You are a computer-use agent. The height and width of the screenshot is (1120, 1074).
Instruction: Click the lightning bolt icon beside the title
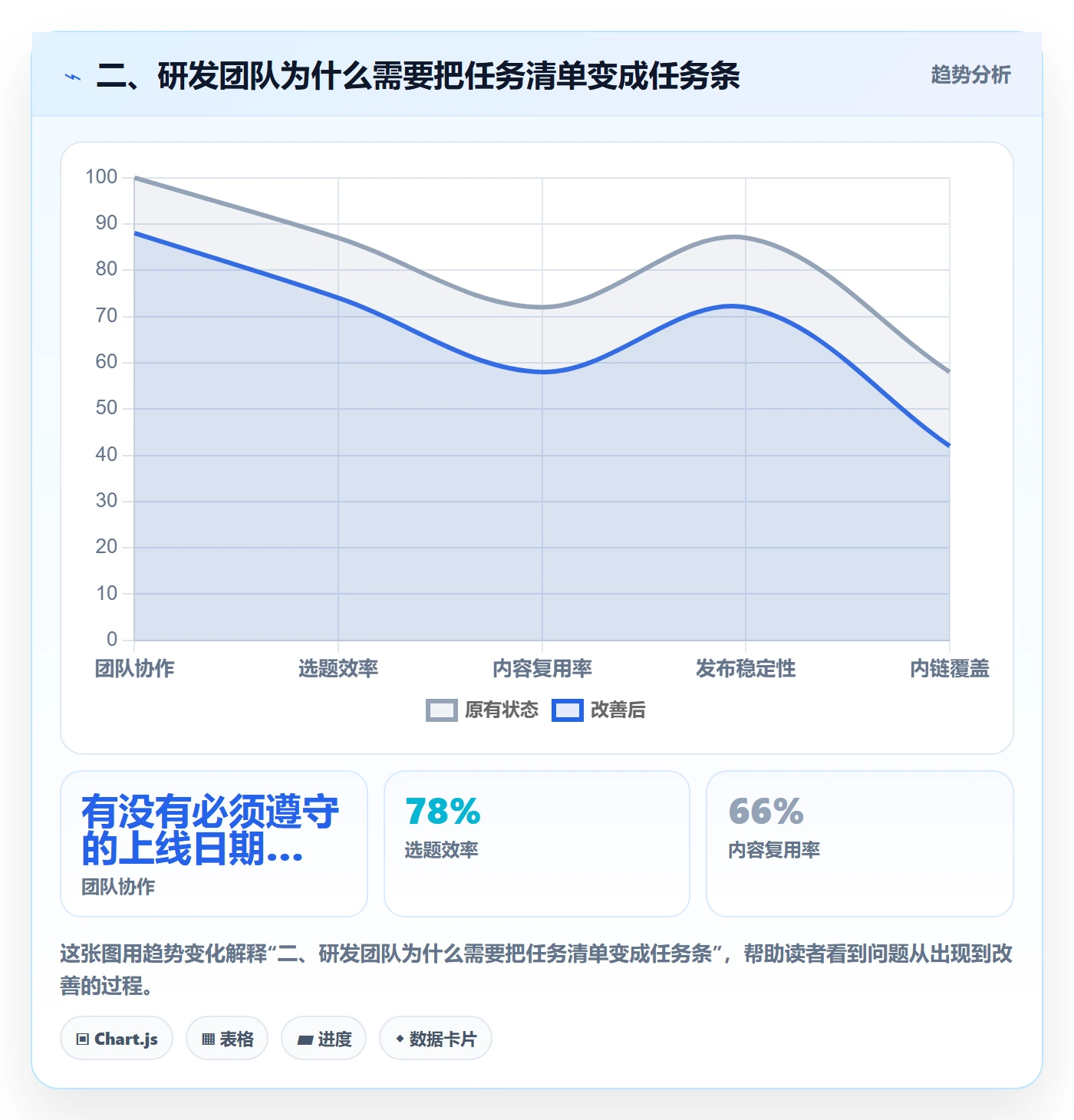point(73,77)
